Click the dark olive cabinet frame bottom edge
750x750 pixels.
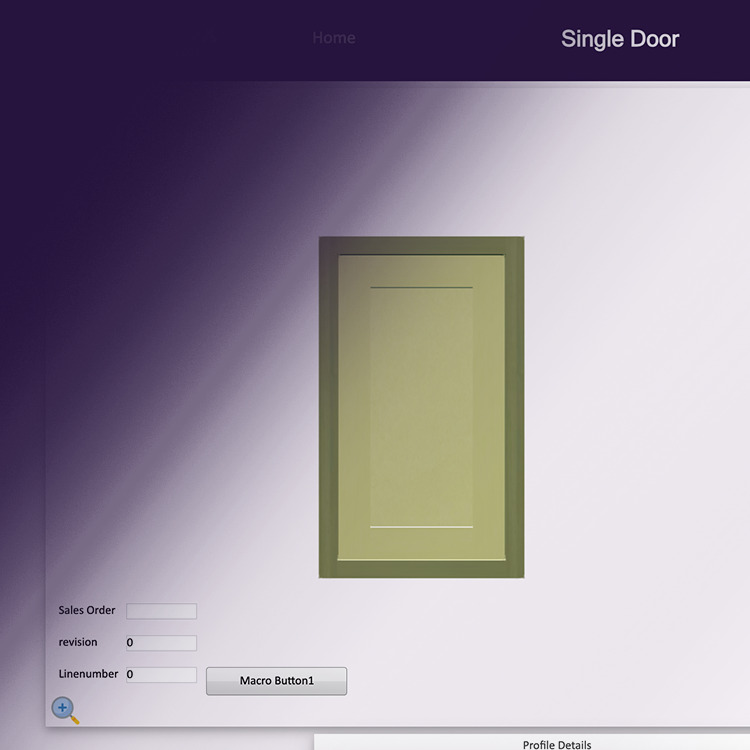(x=421, y=569)
